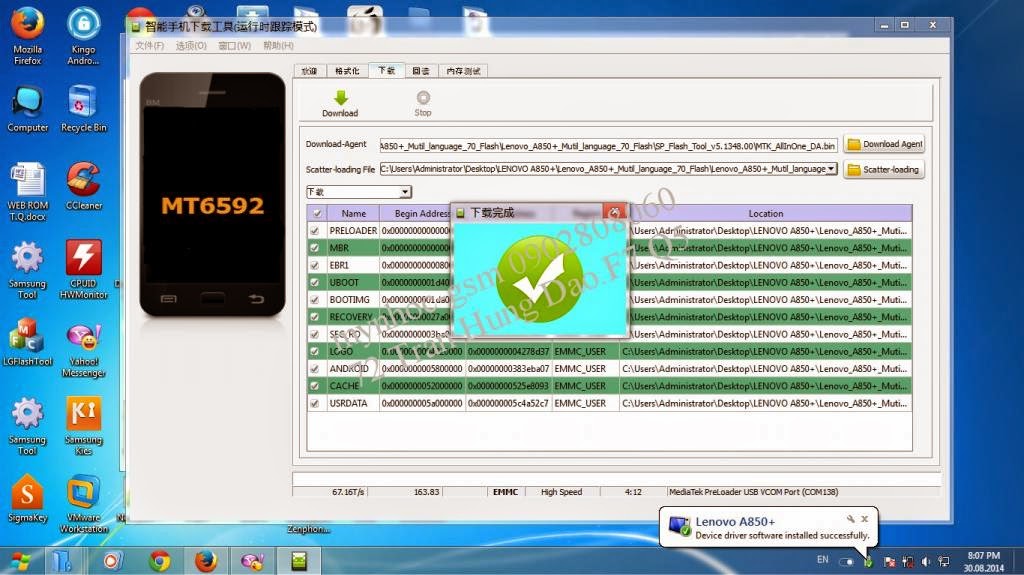The image size is (1024, 575).
Task: Open the lower Samsung Tool gear icon
Action: pyautogui.click(x=27, y=426)
